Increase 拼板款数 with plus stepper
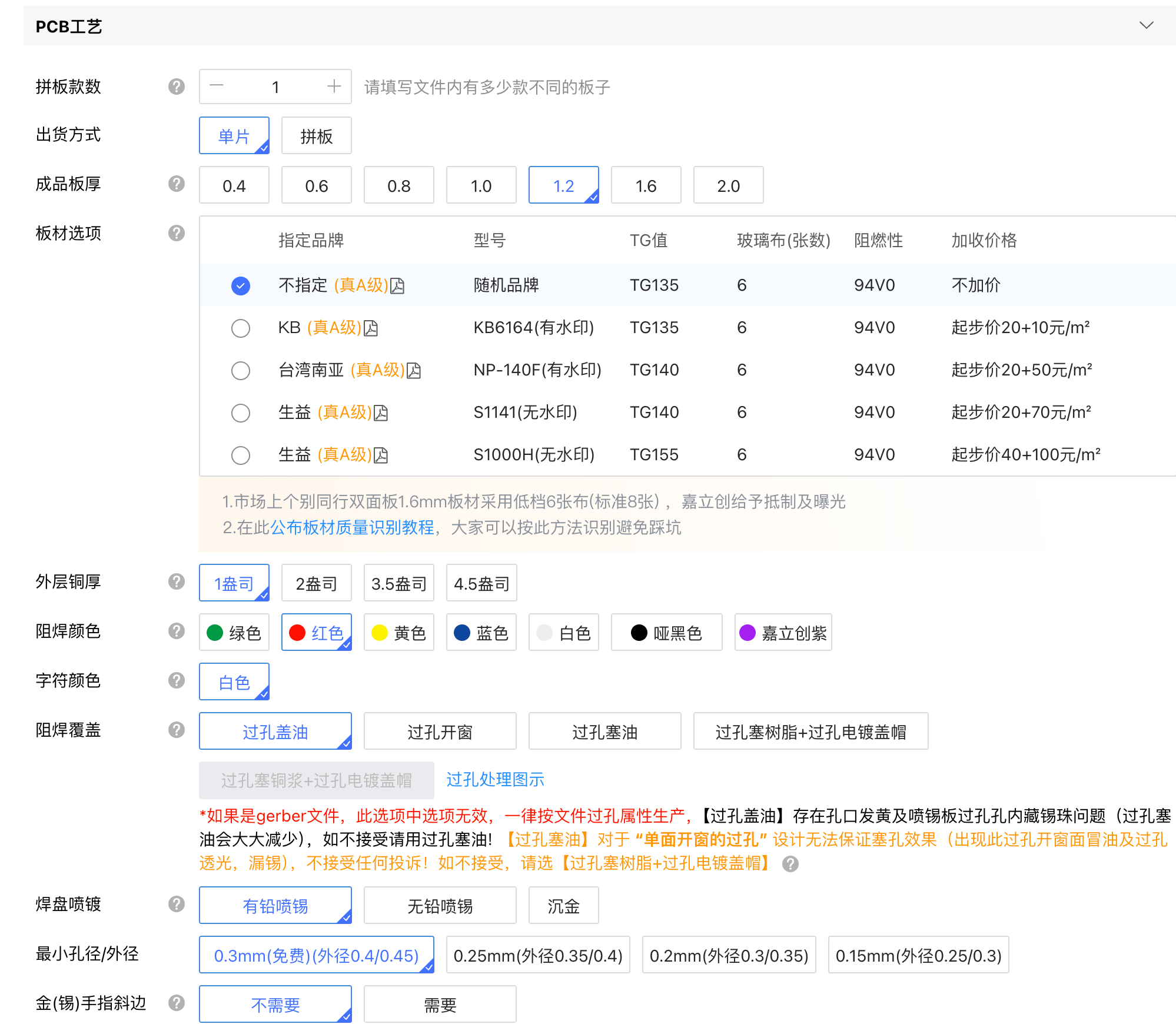 (334, 87)
